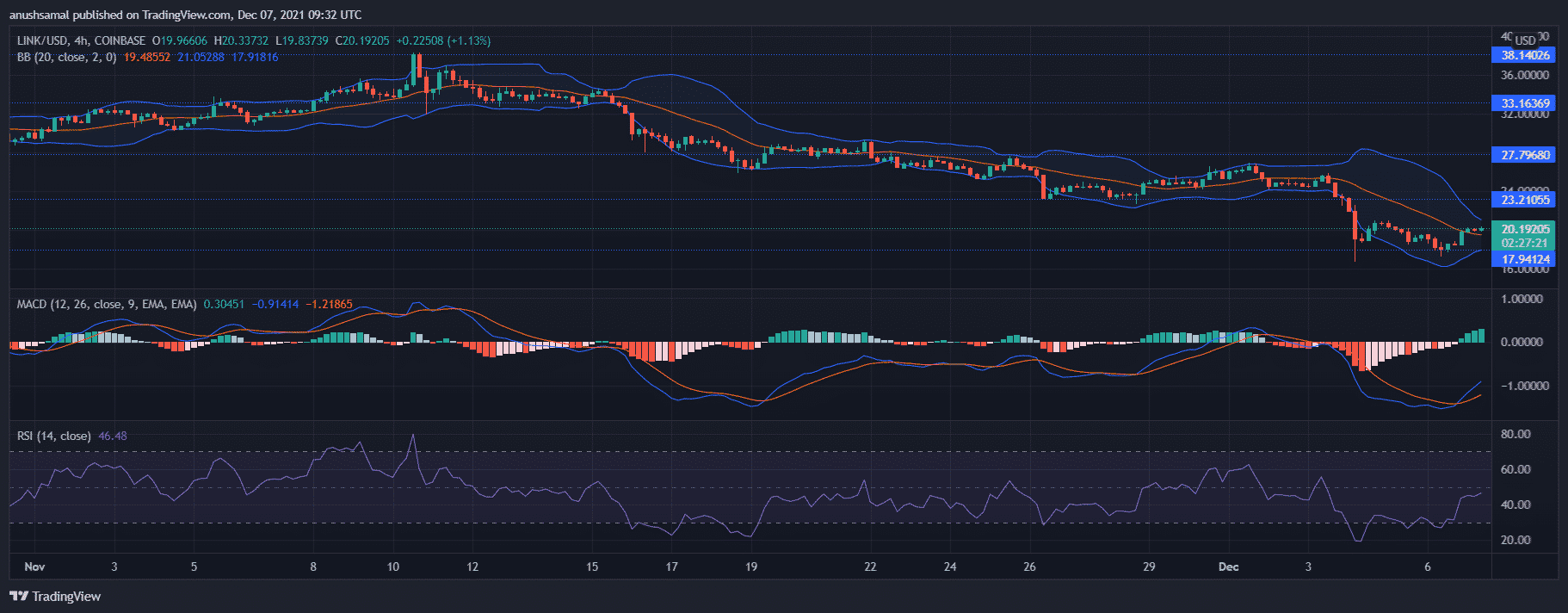Viewport: 1568px width, 613px height.
Task: Click the BB lower value 17.91816
Action: pyautogui.click(x=255, y=57)
